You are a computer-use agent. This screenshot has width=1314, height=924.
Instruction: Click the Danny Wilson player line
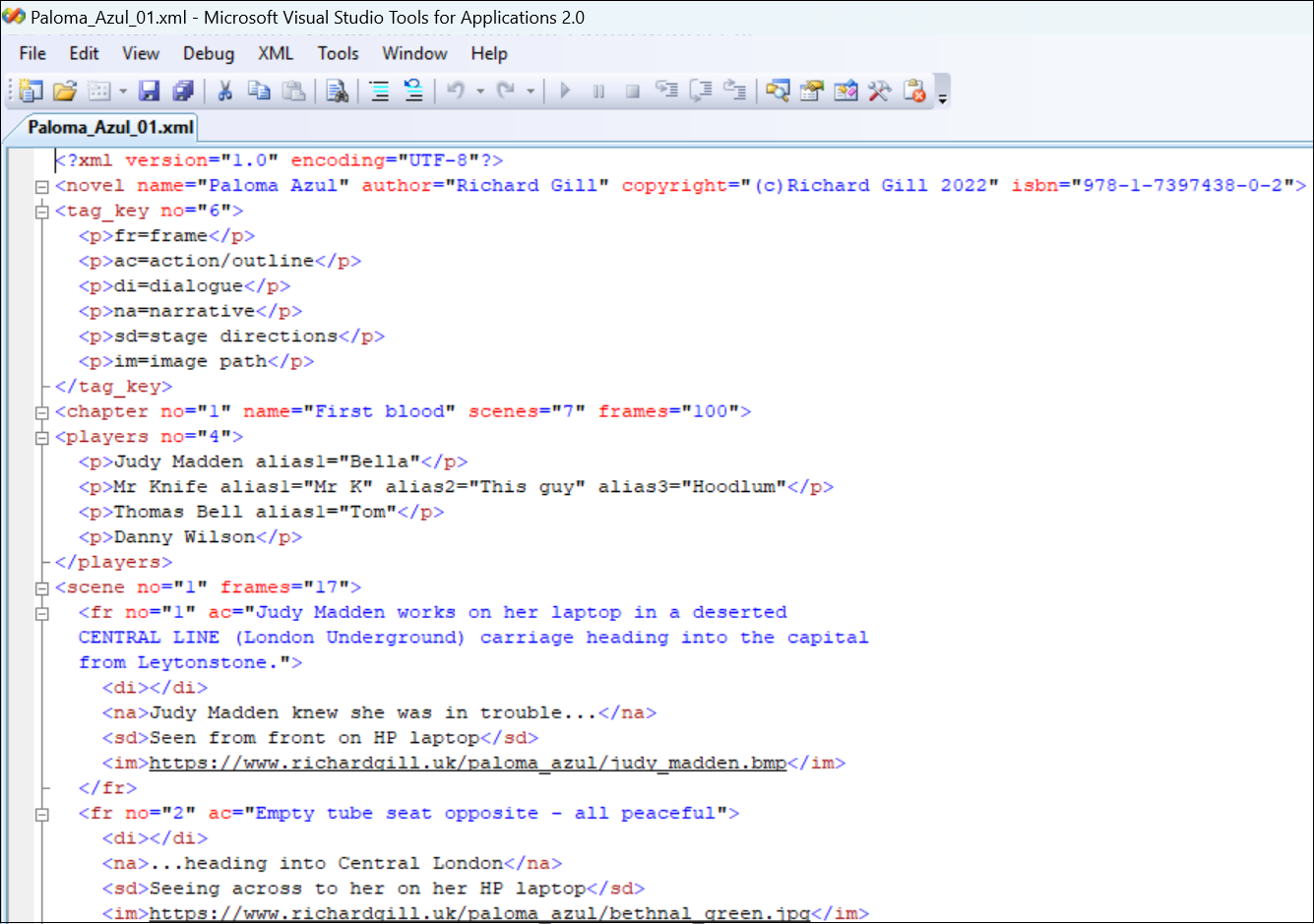pos(191,537)
